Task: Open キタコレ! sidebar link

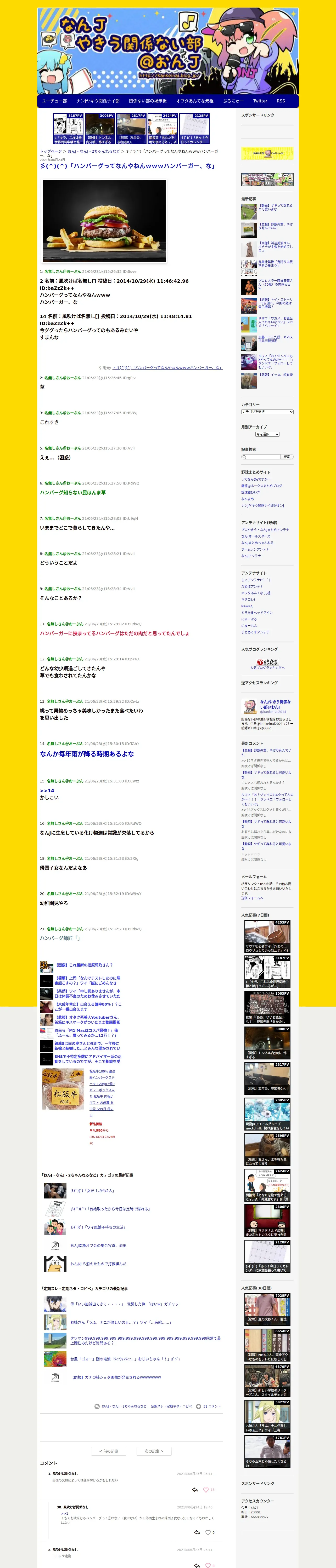Action: click(248, 599)
